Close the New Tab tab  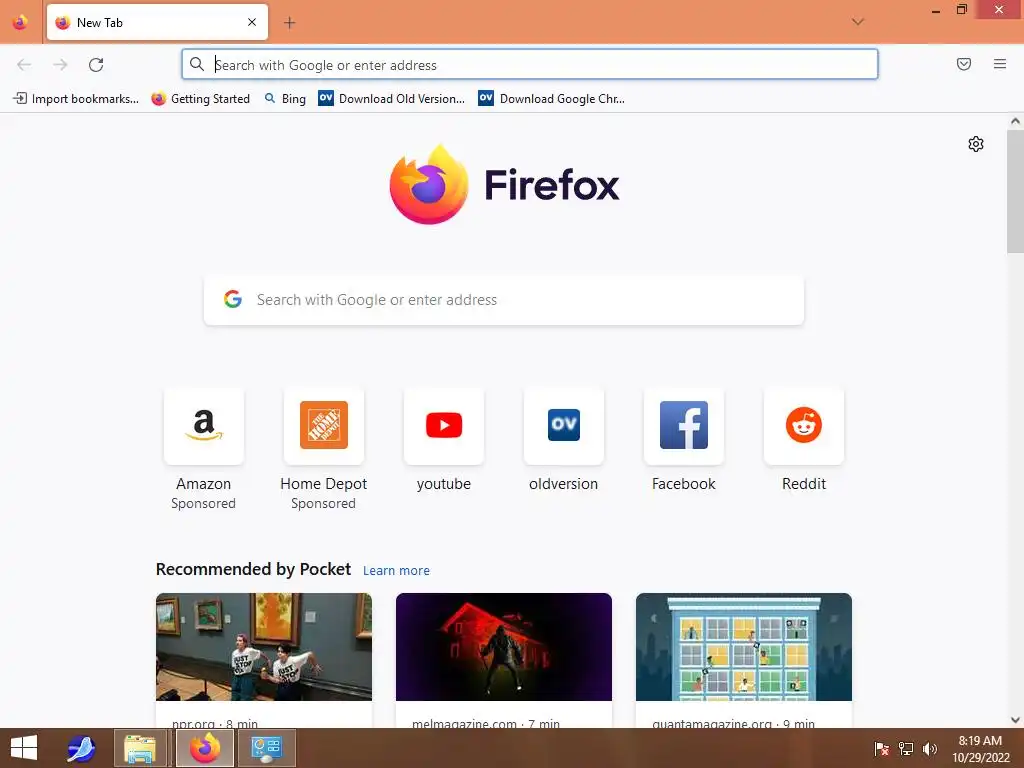coord(252,22)
